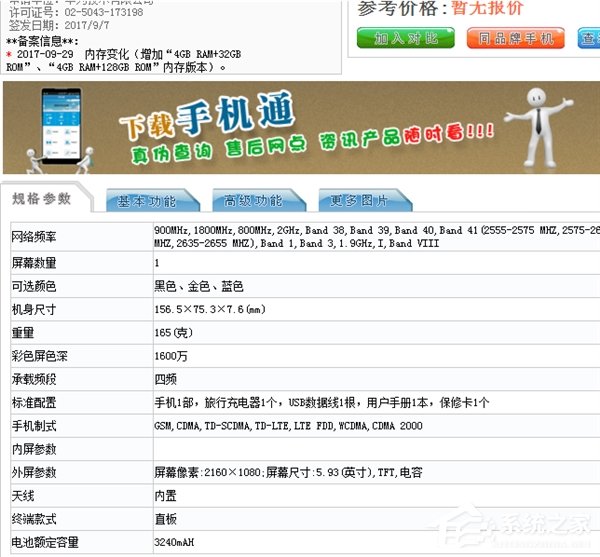Click the 手机制式 row label

34,426
